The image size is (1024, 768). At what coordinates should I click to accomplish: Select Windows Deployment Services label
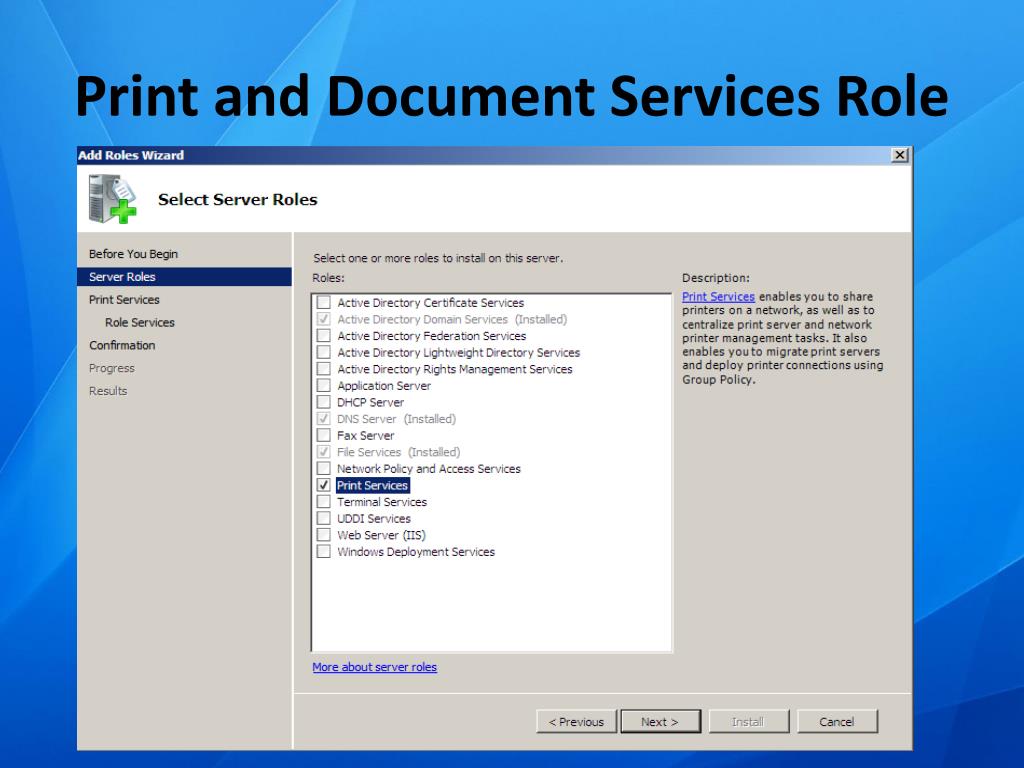pyautogui.click(x=416, y=551)
